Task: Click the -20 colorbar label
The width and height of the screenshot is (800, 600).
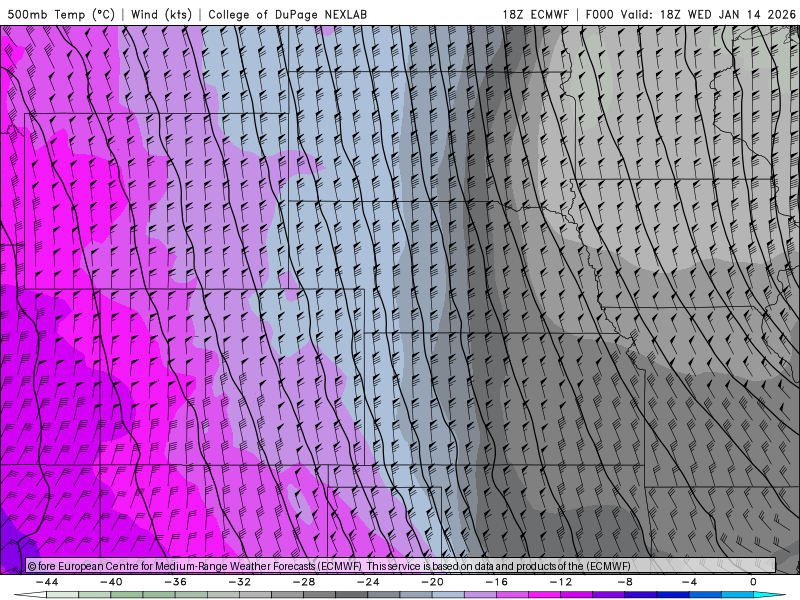Action: tap(432, 582)
